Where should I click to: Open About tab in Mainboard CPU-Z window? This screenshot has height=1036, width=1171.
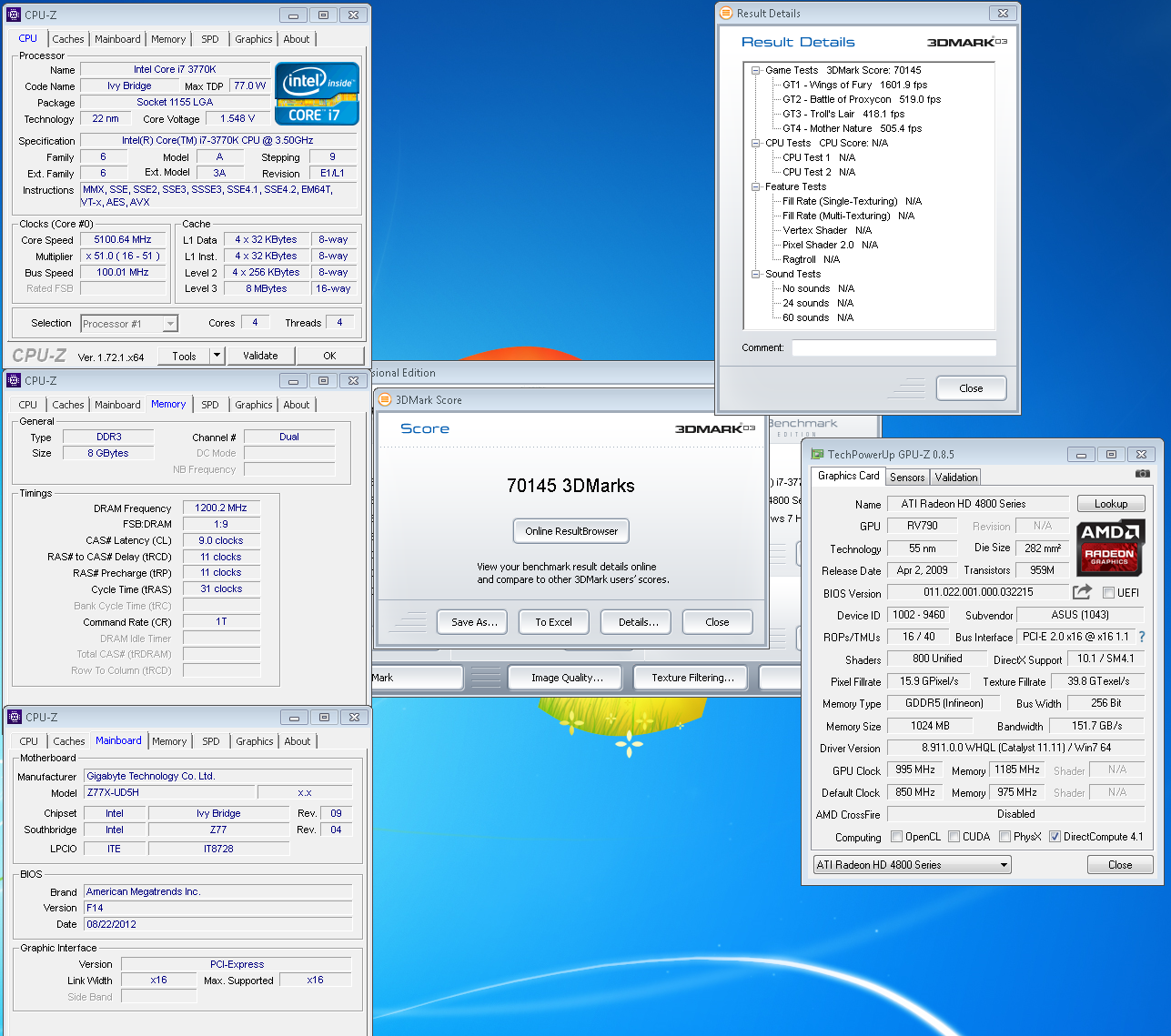(298, 741)
